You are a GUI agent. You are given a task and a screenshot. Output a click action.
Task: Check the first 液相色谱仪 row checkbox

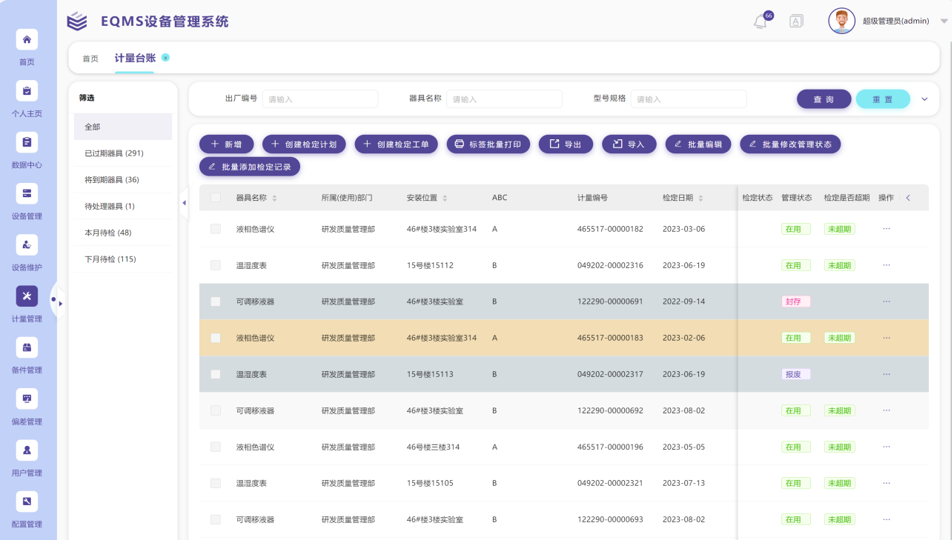point(215,229)
